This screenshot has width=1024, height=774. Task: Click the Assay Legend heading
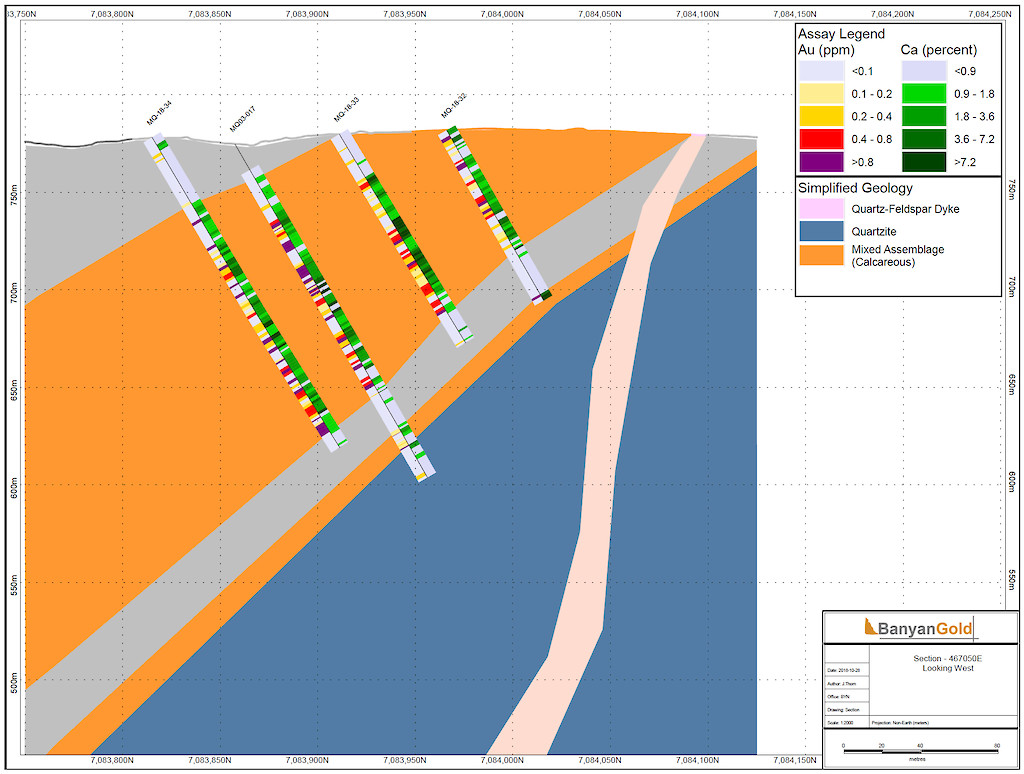pyautogui.click(x=841, y=34)
